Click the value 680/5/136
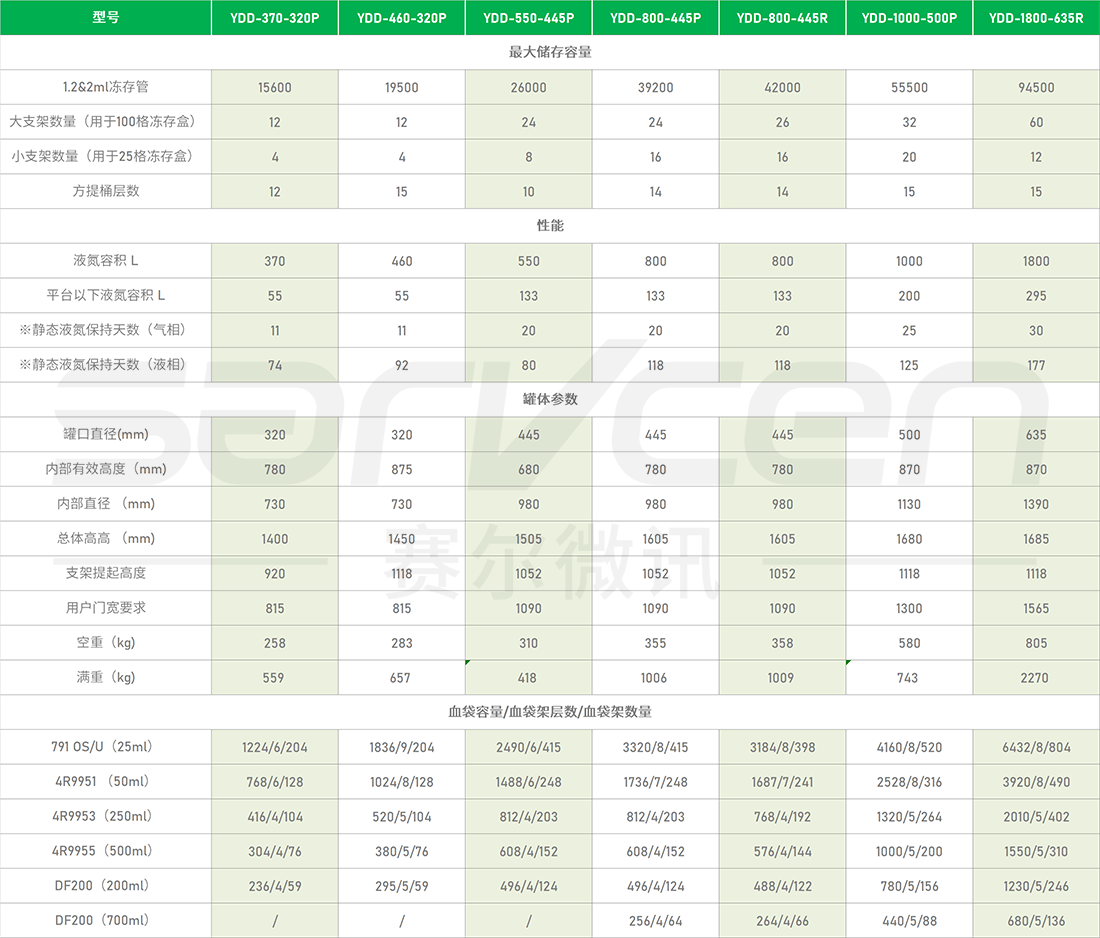The height and width of the screenshot is (938, 1100). pyautogui.click(x=1036, y=921)
